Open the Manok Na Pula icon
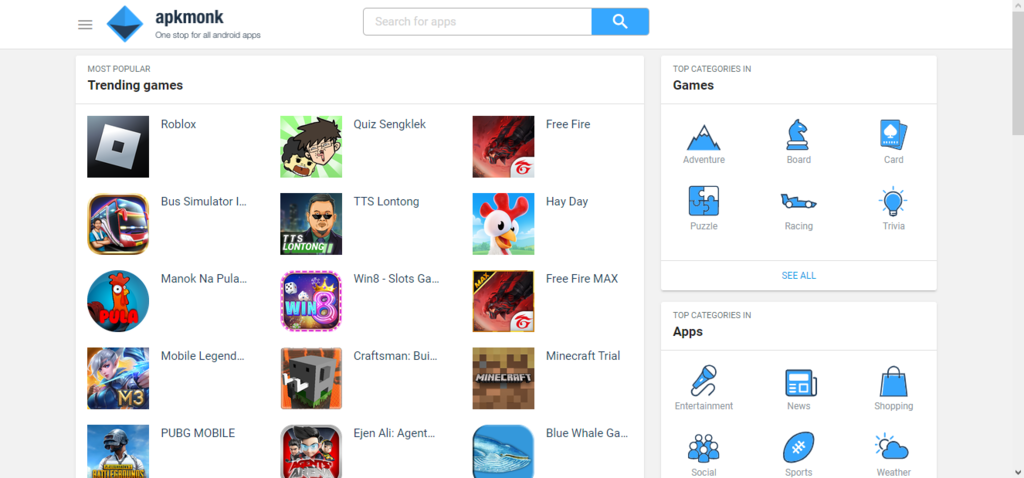The height and width of the screenshot is (478, 1024). point(118,301)
